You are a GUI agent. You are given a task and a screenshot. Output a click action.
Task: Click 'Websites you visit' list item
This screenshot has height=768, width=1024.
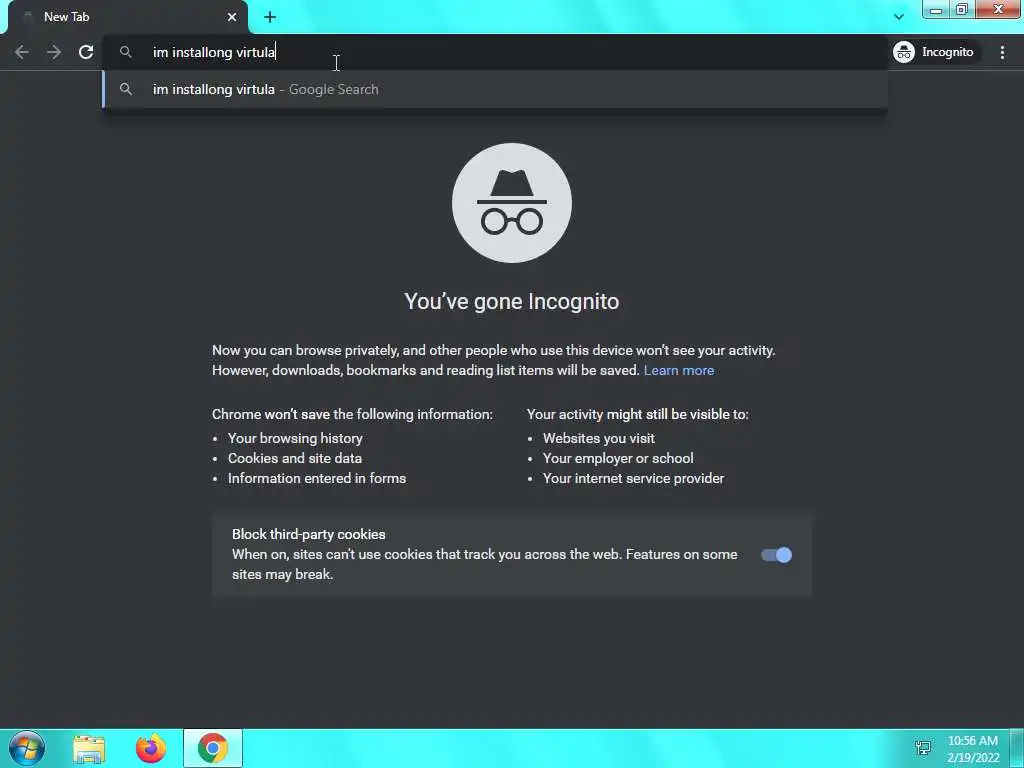(x=599, y=438)
